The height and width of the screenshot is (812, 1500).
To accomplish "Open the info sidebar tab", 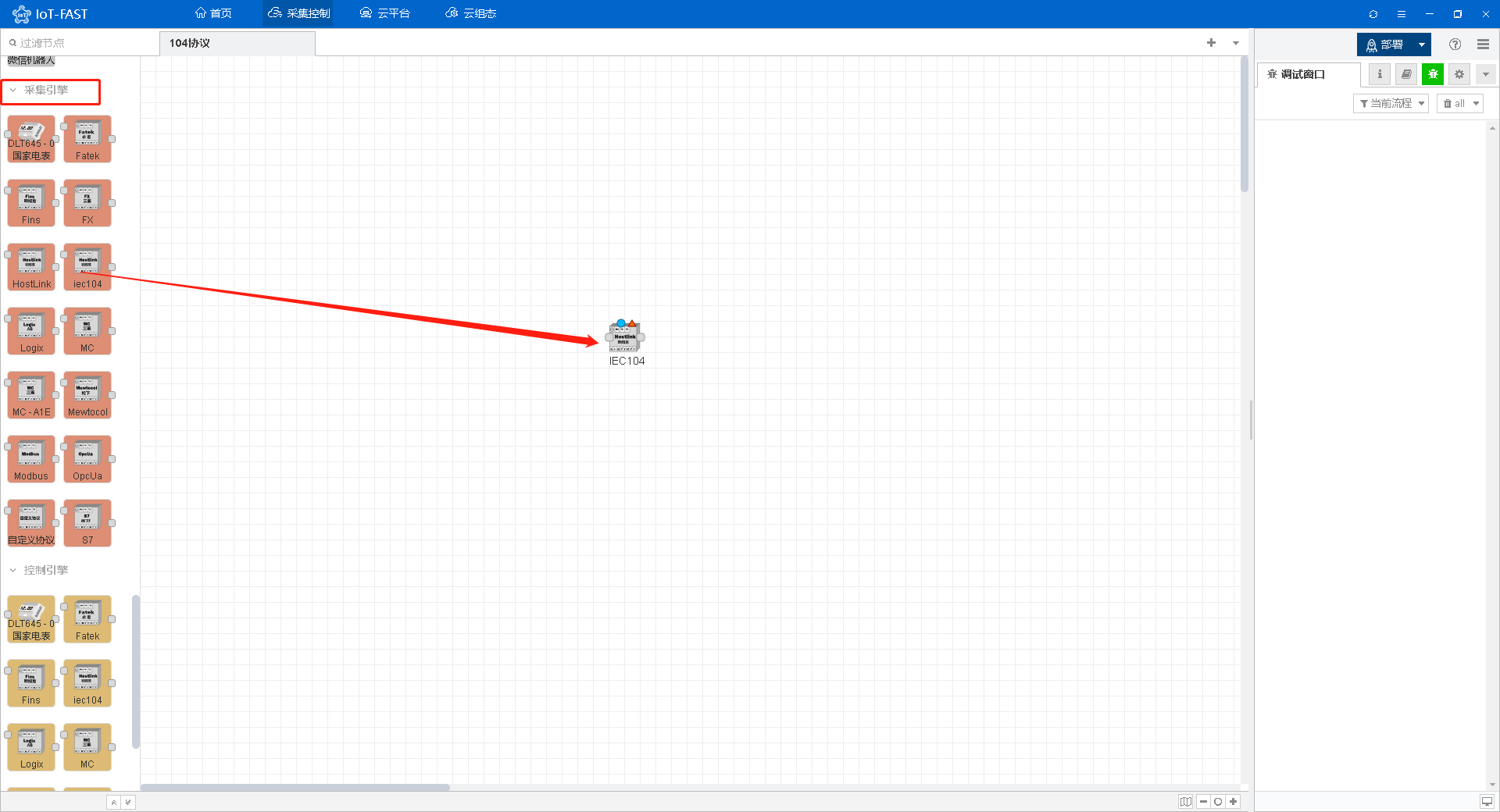I will pos(1380,74).
